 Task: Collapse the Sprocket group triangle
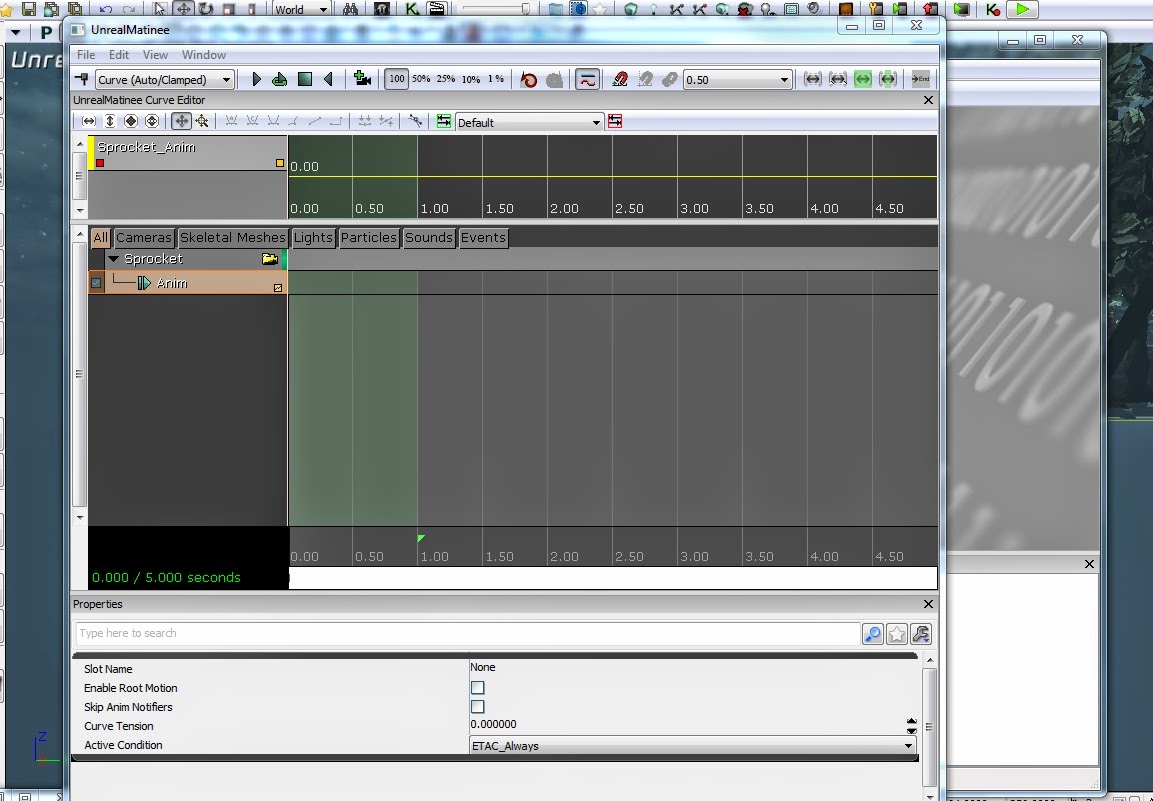[113, 259]
